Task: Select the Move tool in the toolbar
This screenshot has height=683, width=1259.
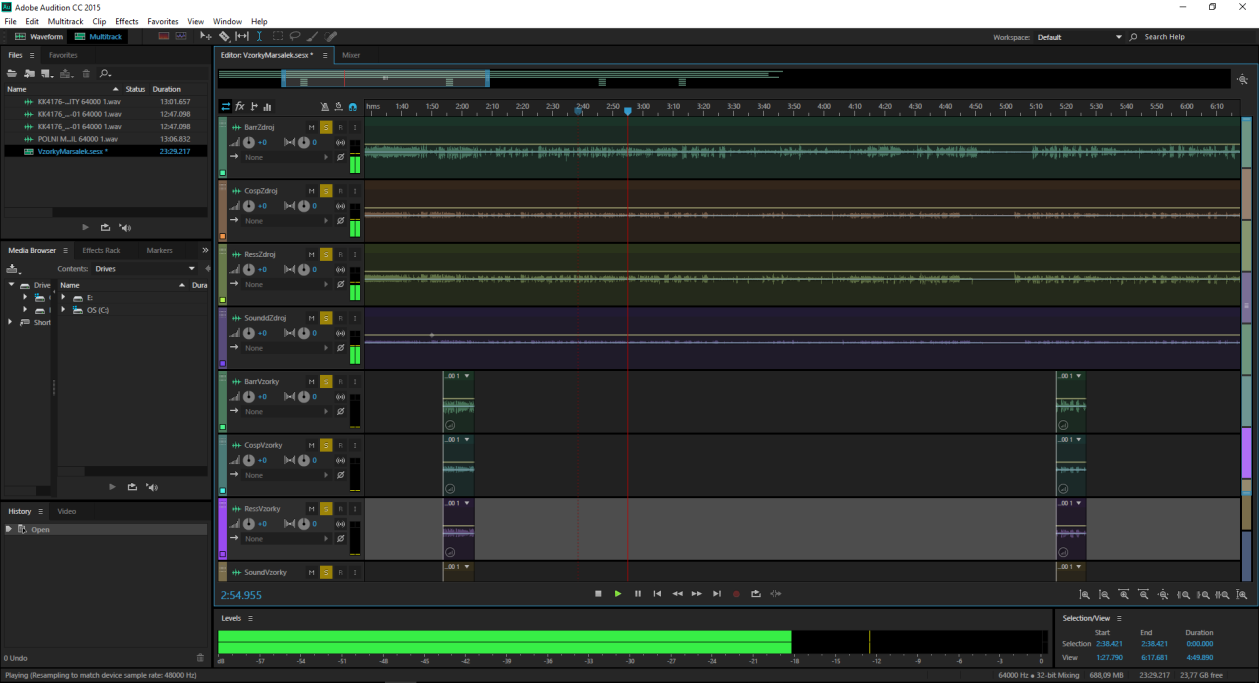Action: pyautogui.click(x=206, y=37)
